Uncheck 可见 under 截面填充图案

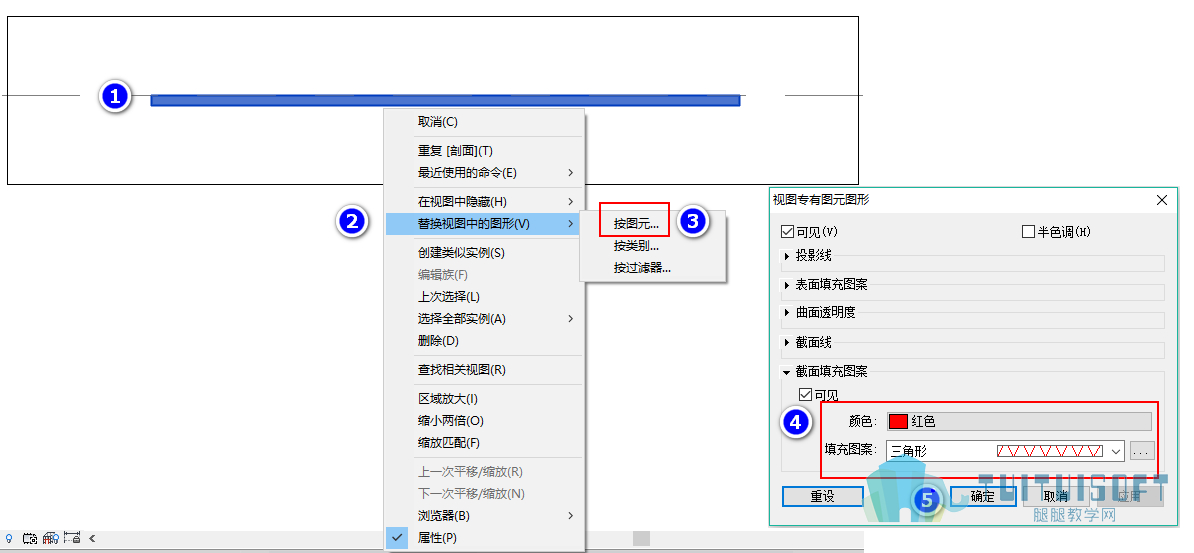(x=805, y=395)
